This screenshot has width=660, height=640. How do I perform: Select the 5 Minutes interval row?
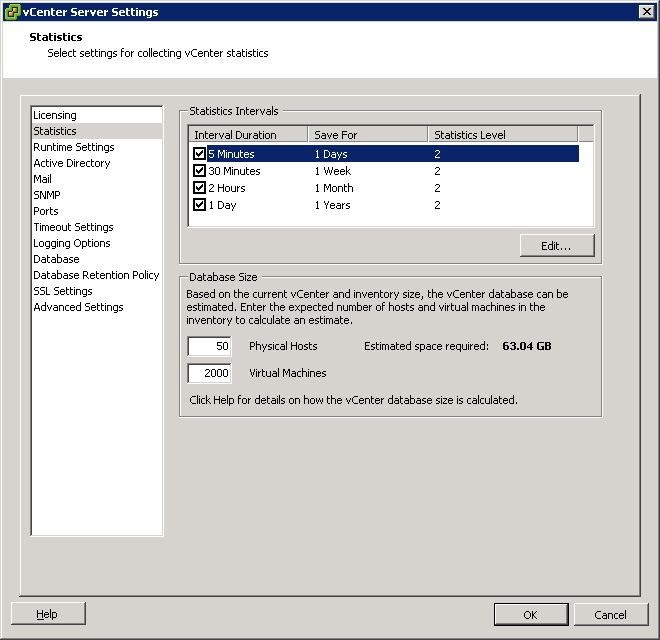pyautogui.click(x=384, y=154)
